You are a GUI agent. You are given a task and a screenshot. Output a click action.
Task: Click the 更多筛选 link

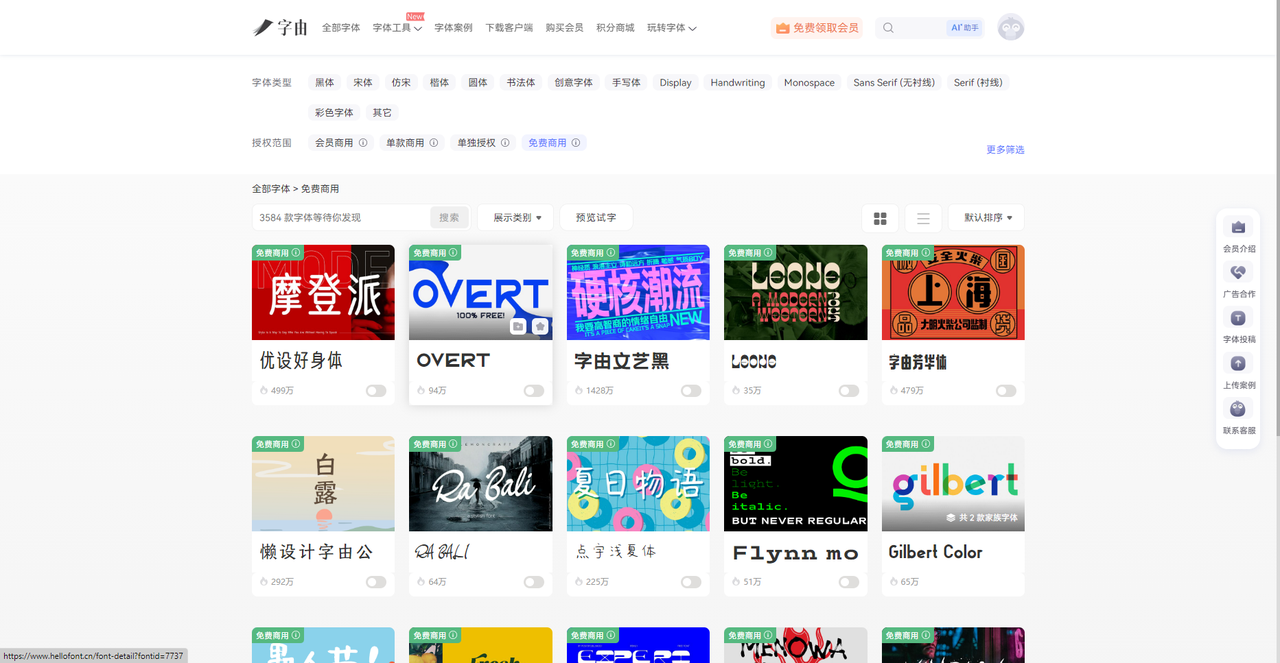coord(1005,150)
